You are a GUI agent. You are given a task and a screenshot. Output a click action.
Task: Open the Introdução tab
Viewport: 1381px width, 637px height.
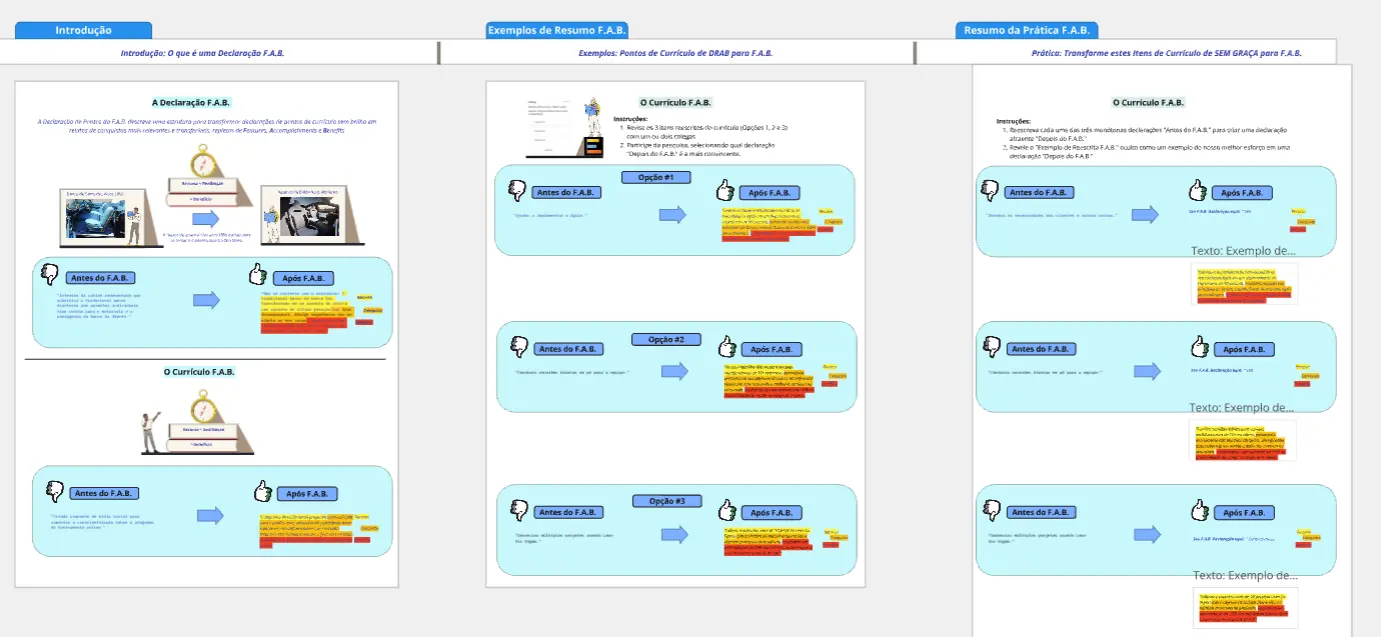[83, 31]
